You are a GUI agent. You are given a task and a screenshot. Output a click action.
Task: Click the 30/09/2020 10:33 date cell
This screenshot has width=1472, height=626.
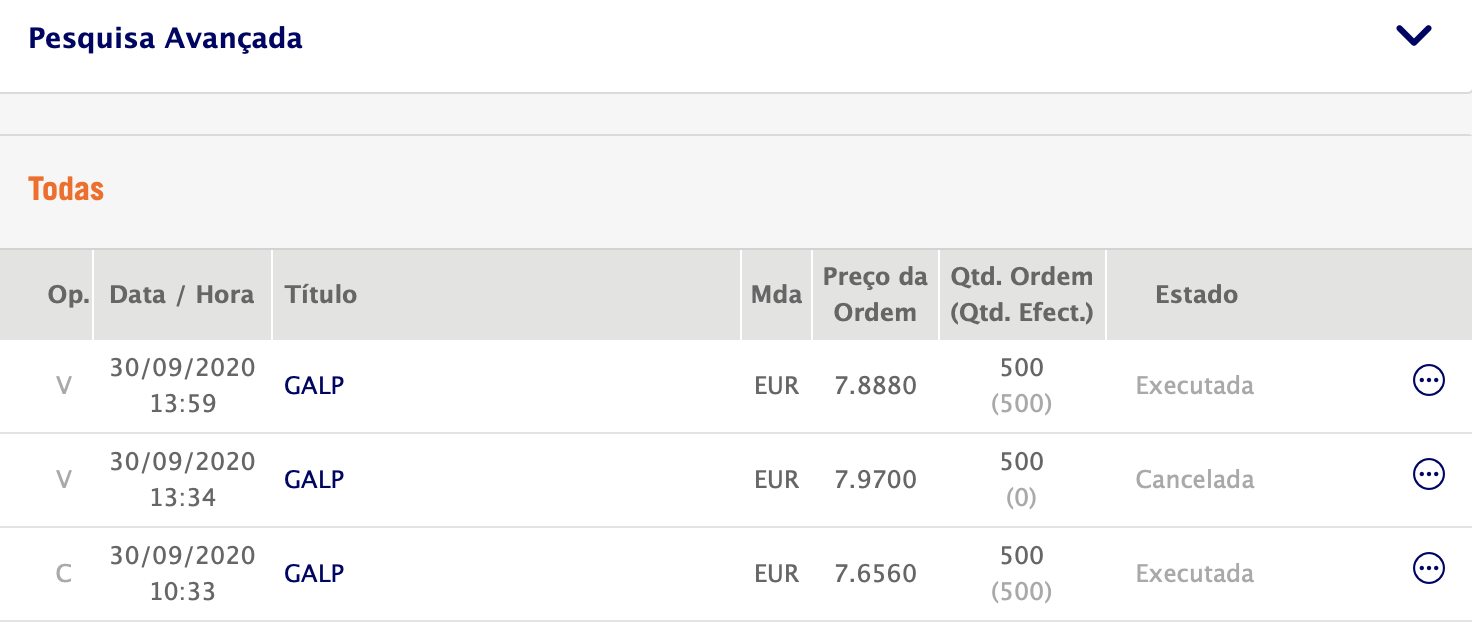pyautogui.click(x=182, y=573)
